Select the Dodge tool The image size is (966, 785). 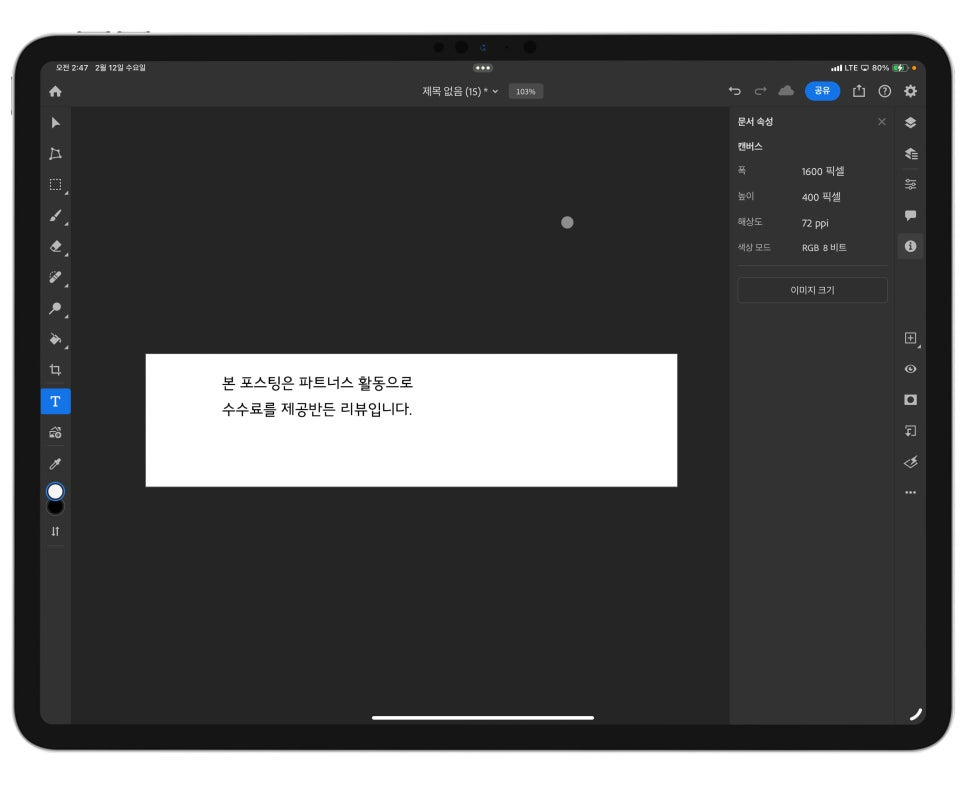point(55,308)
